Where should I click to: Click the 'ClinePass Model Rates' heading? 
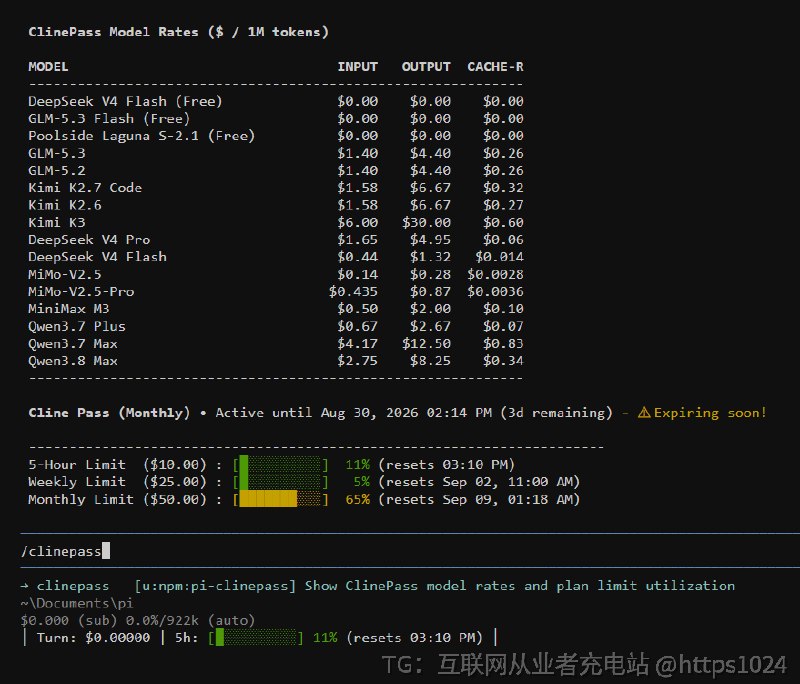(179, 32)
